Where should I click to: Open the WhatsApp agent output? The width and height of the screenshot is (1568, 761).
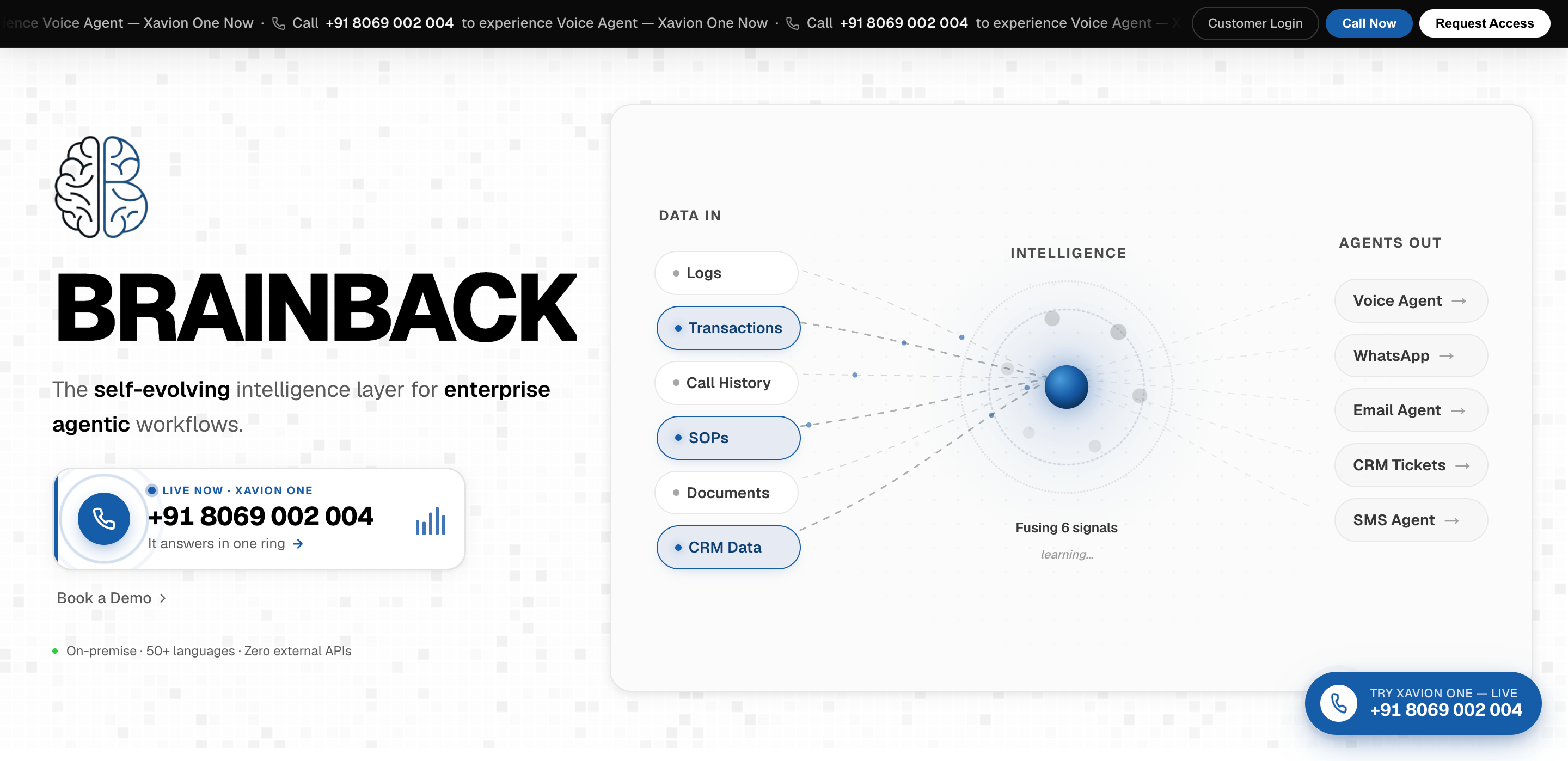[x=1410, y=355]
